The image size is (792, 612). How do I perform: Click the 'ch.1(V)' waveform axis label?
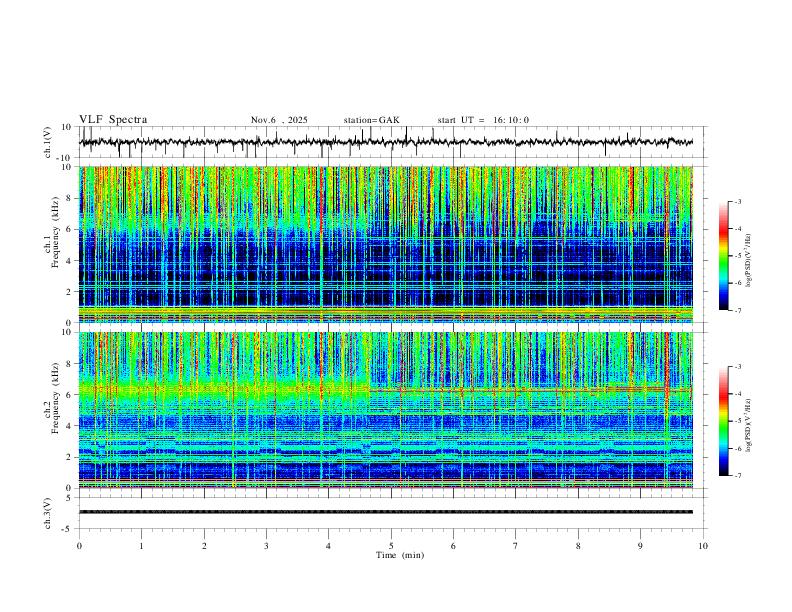[x=49, y=142]
